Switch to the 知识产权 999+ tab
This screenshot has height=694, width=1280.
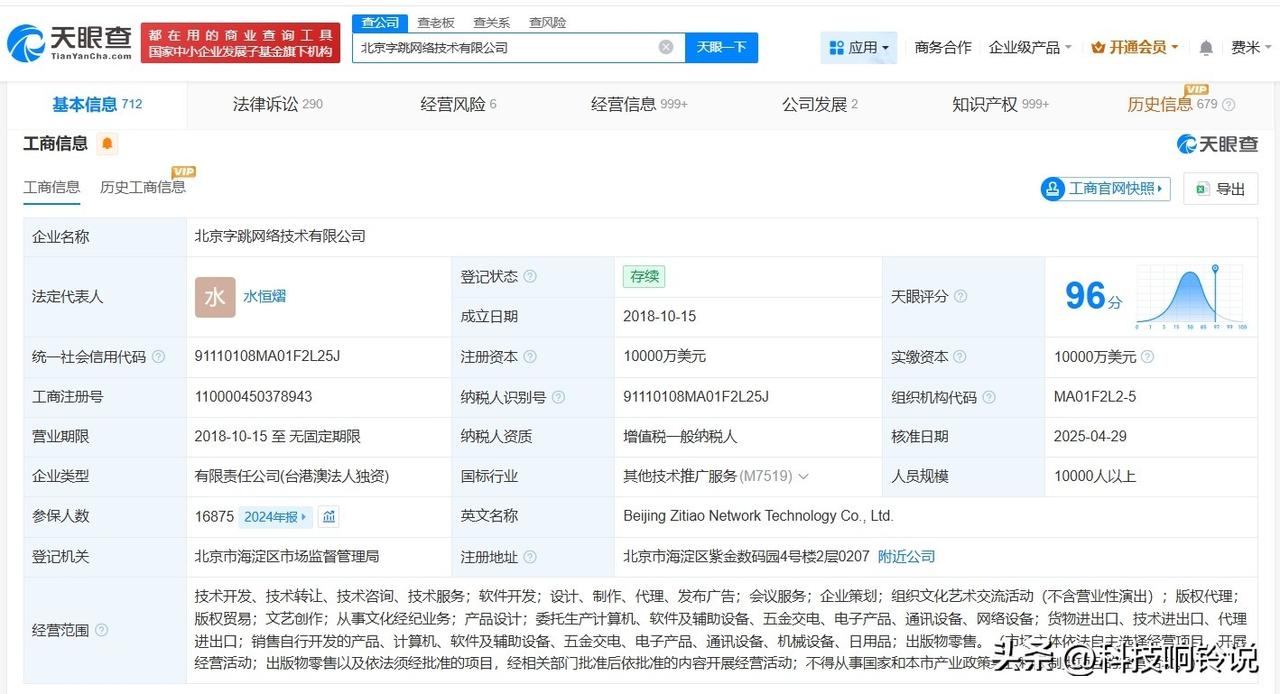point(1000,104)
